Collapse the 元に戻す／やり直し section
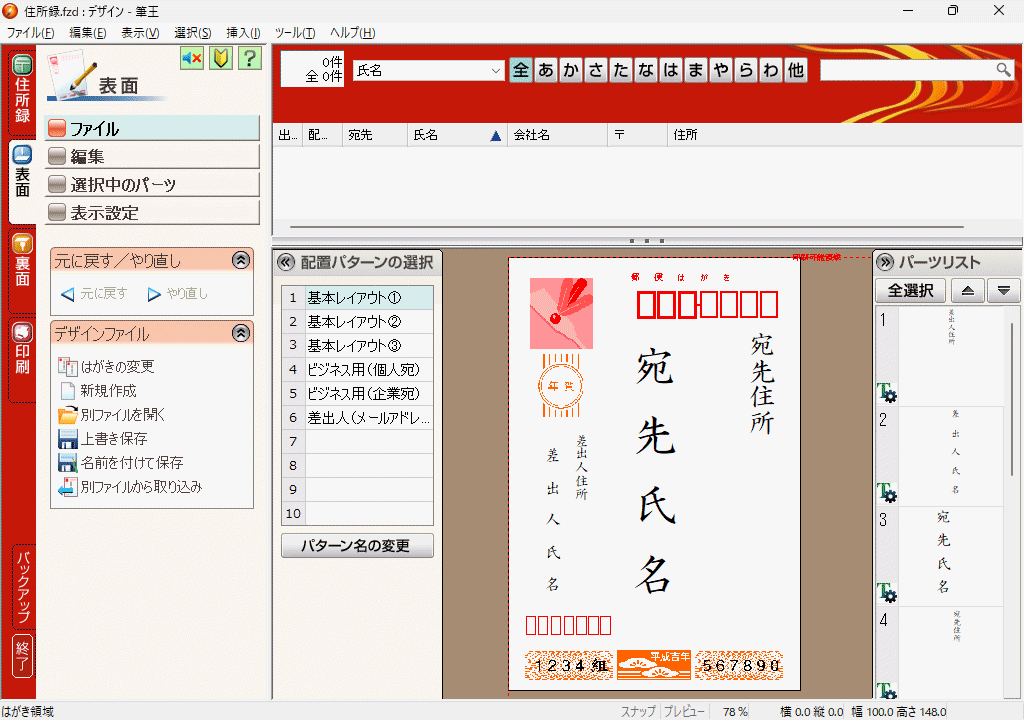The image size is (1024, 720). 240,260
